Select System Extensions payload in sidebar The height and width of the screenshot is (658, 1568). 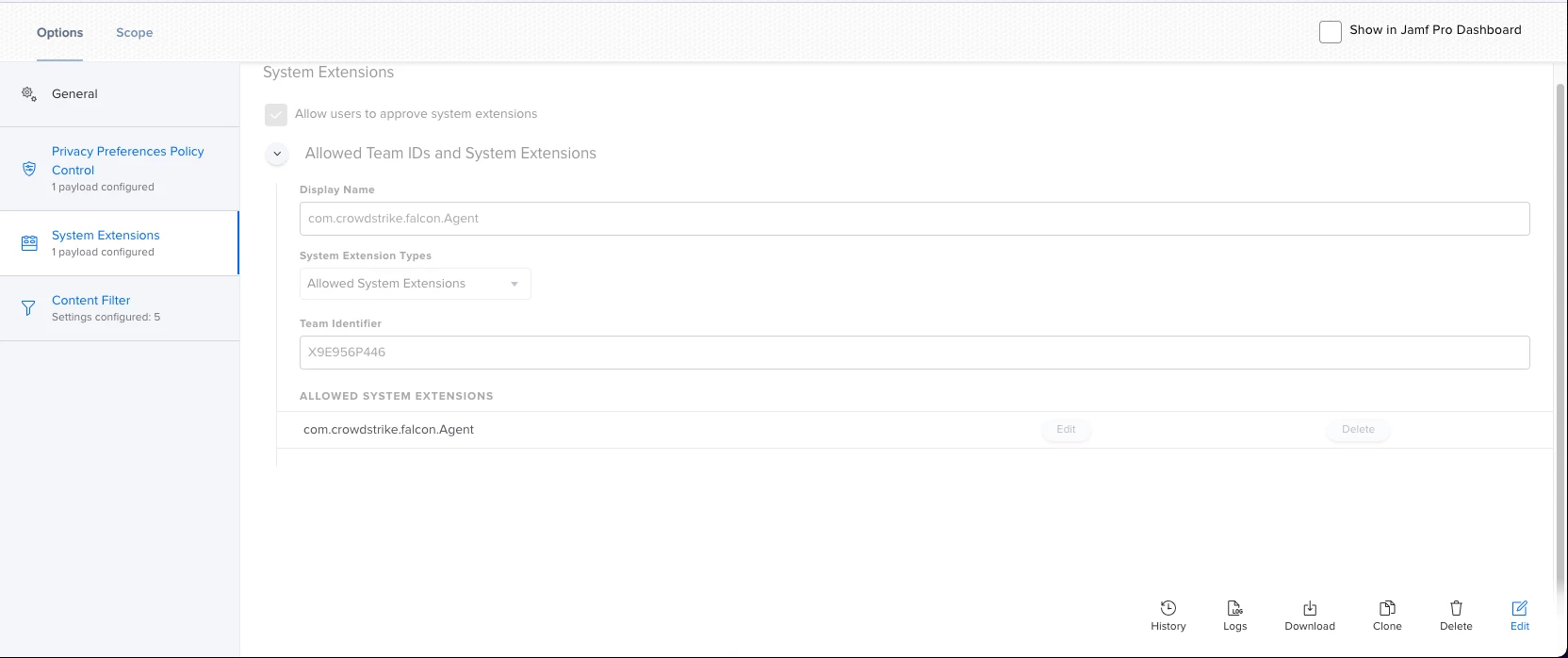[120, 243]
